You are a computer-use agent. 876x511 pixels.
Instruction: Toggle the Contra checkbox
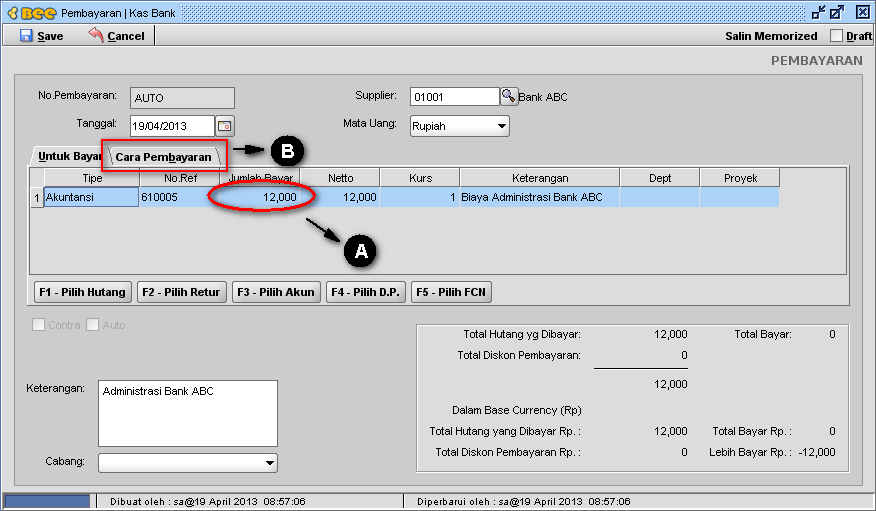click(39, 325)
